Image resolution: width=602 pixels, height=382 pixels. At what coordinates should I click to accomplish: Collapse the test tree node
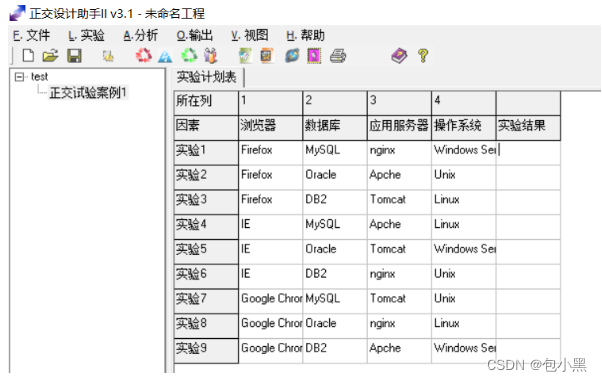(x=19, y=77)
